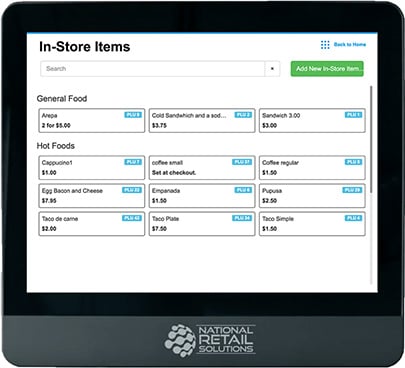Focus the Search input field
The image size is (405, 368).
pos(153,69)
